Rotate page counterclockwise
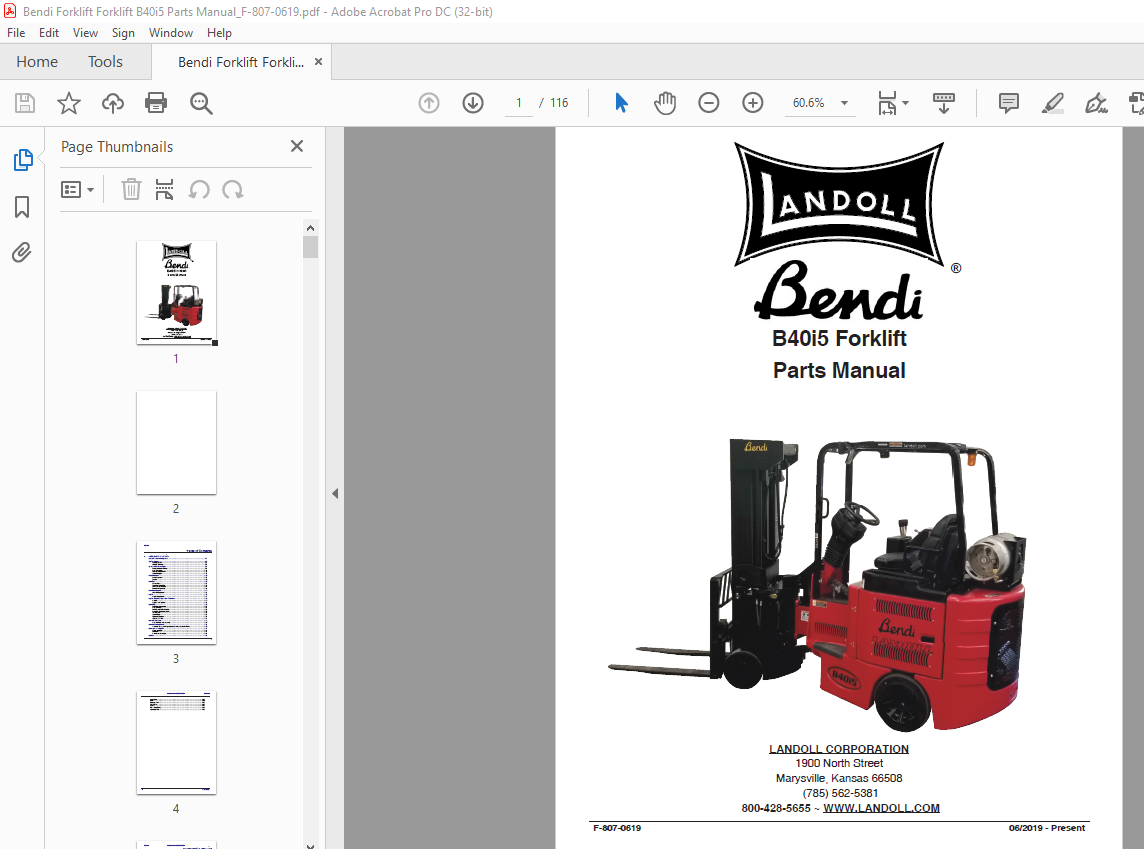 199,190
